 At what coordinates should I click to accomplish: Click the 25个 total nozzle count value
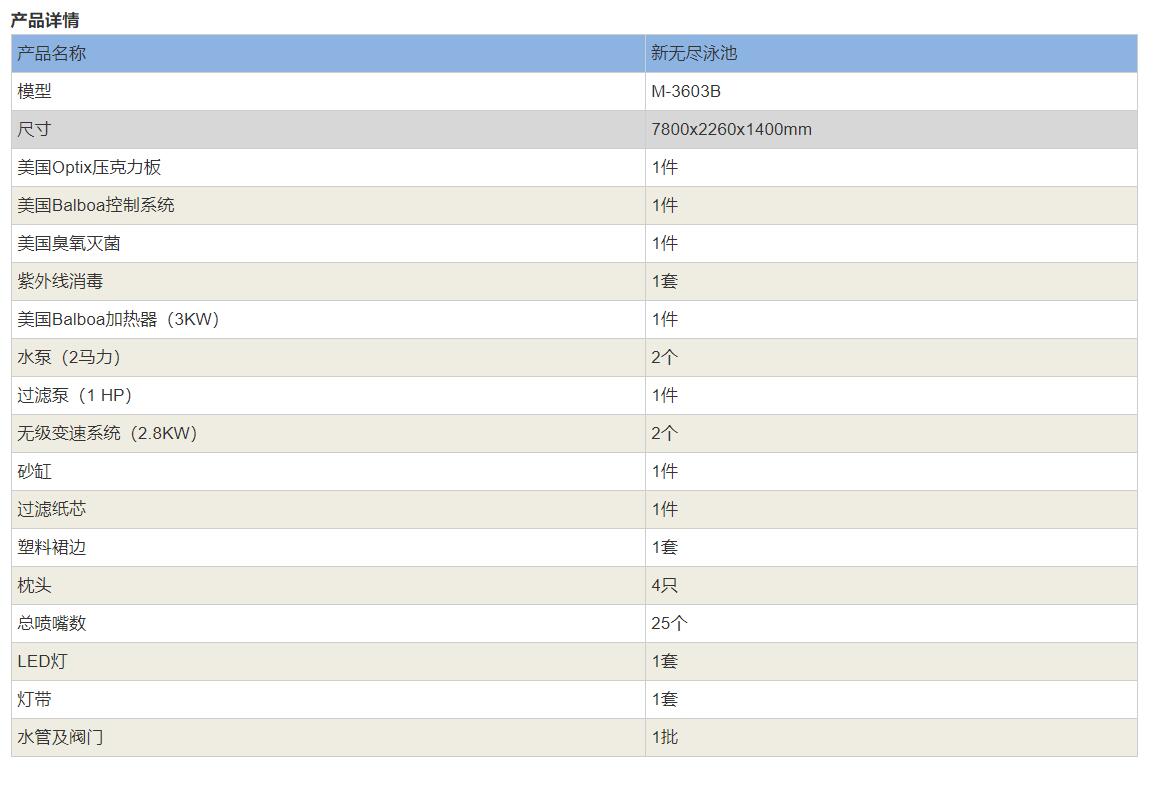click(x=669, y=624)
